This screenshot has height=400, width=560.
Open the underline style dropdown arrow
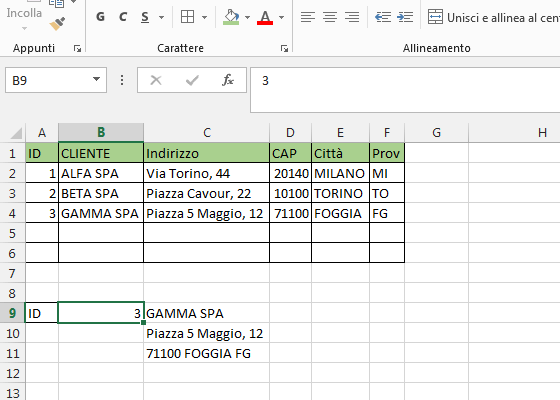tap(161, 17)
